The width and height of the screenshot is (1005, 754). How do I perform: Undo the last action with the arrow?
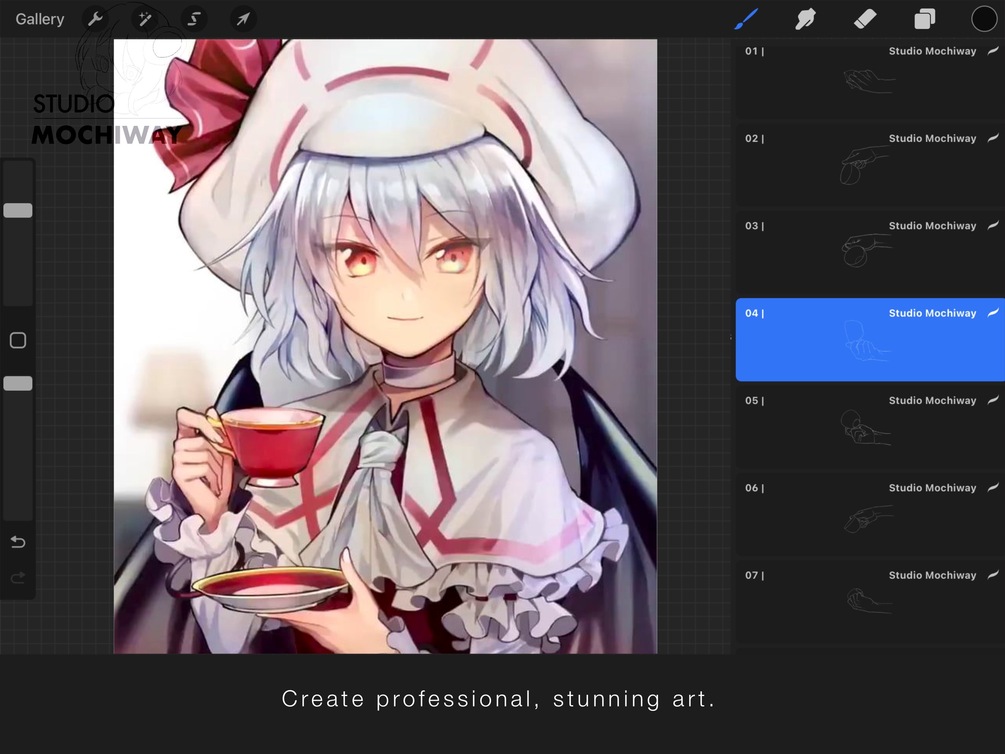[x=18, y=542]
